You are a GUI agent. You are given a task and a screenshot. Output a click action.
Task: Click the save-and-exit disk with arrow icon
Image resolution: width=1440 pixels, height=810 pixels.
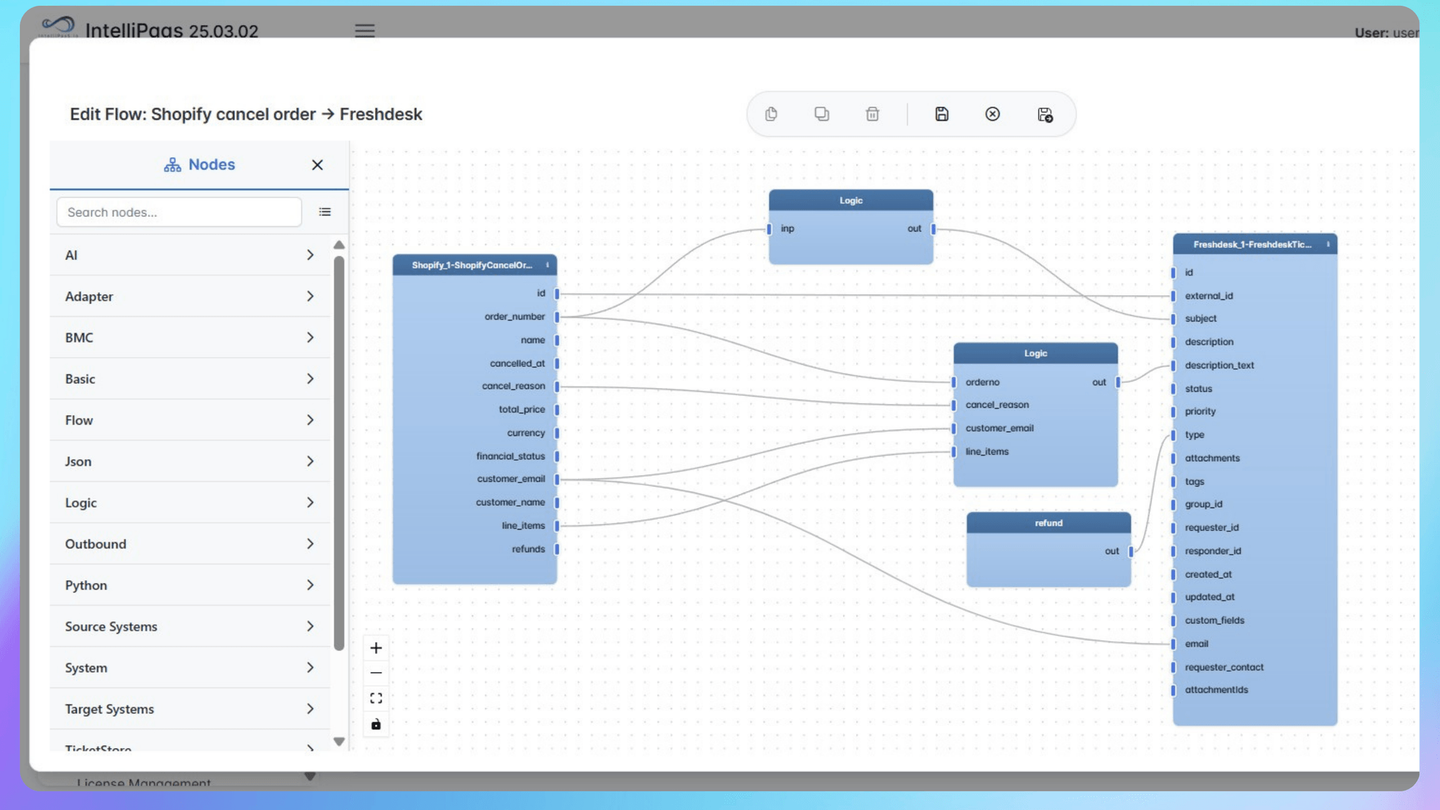[x=1045, y=115]
